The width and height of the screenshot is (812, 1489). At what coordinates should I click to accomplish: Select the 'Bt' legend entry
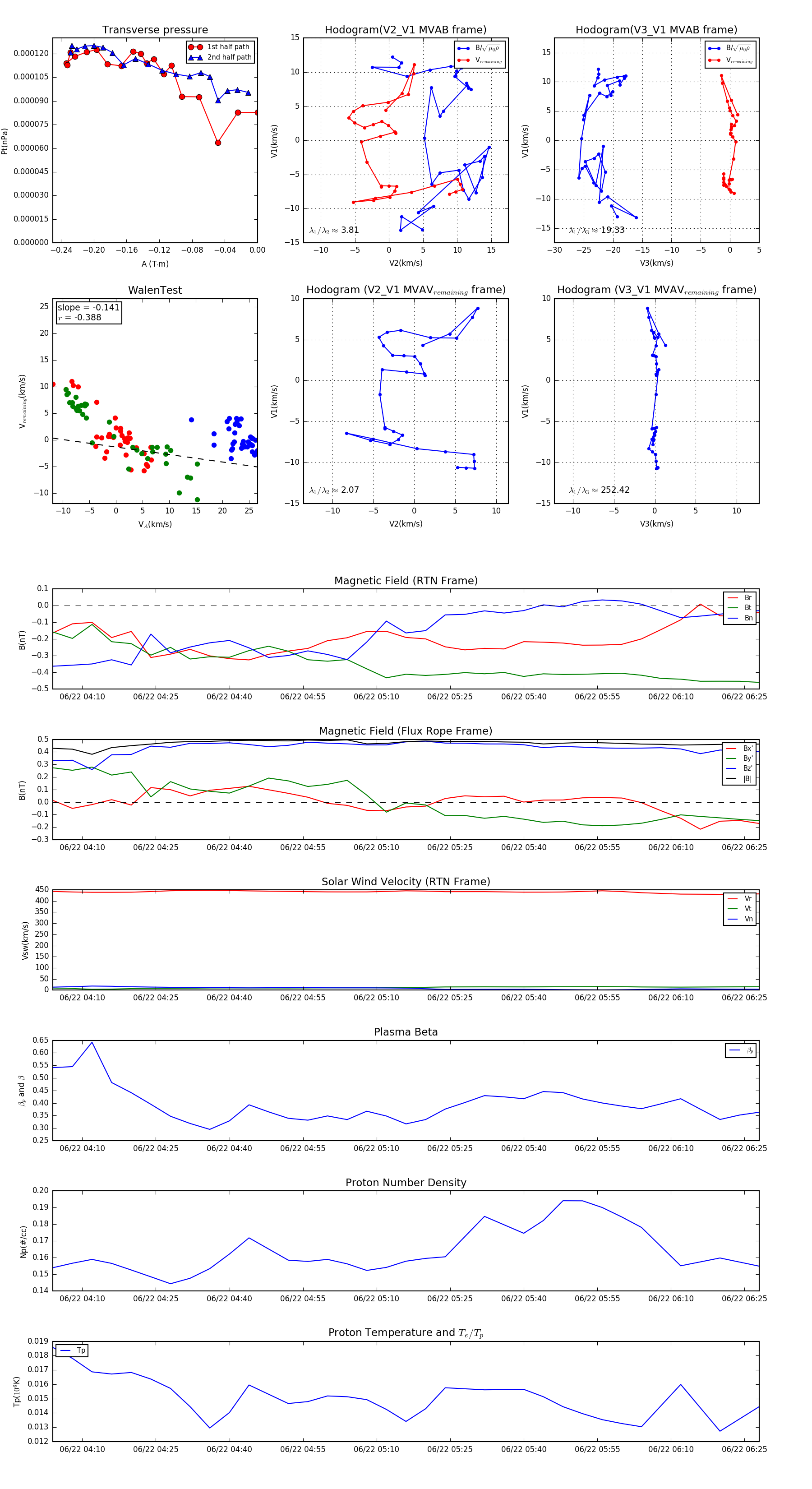[740, 607]
